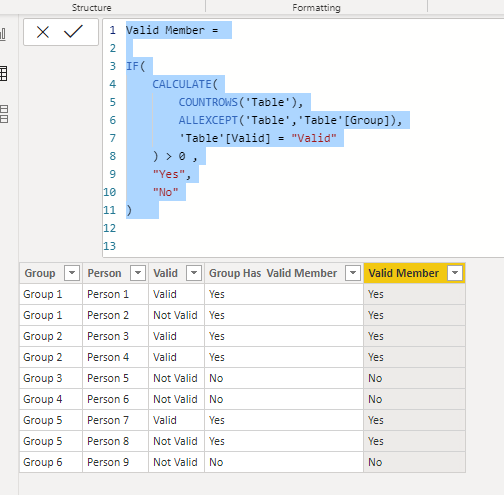Select the Person 7 cell
This screenshot has width=504, height=495.
[115, 420]
